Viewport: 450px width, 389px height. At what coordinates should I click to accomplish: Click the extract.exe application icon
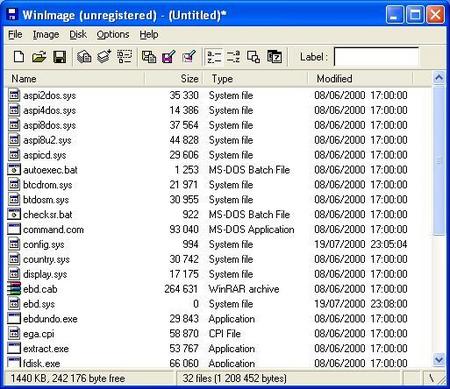click(14, 348)
